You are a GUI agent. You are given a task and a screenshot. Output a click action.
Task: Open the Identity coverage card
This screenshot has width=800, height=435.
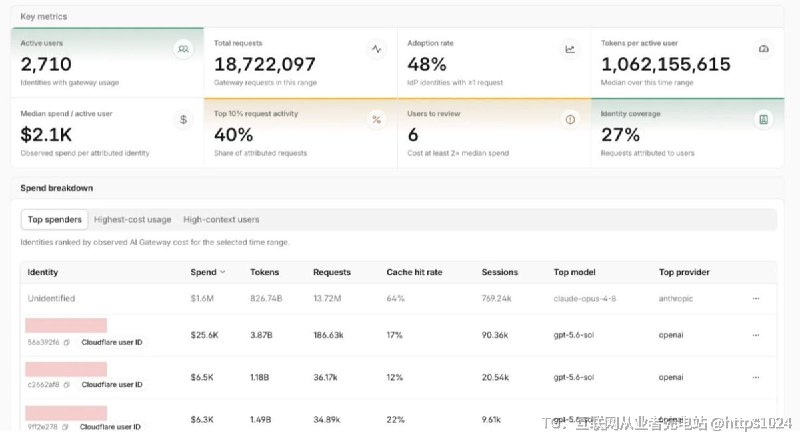(687, 133)
